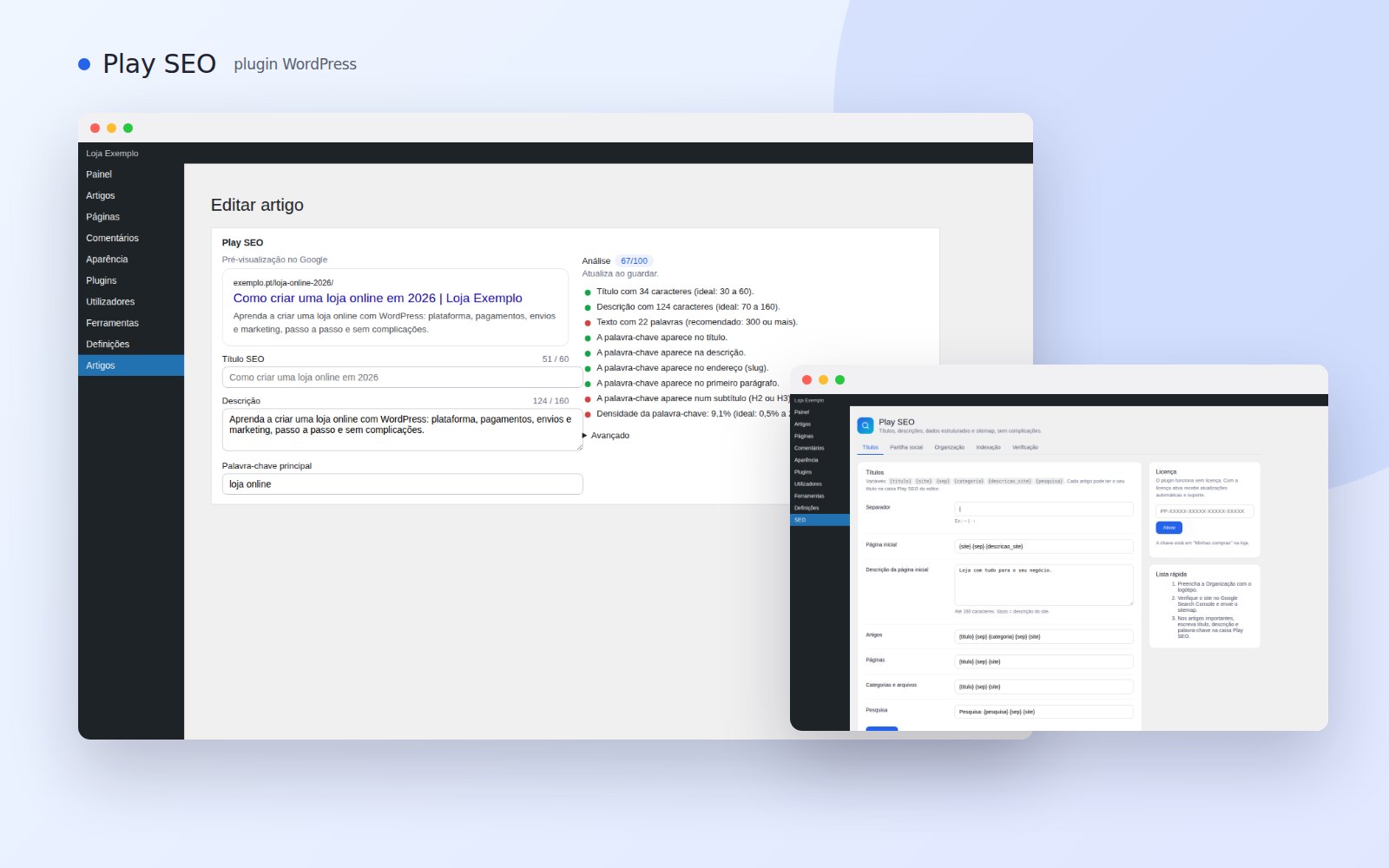Edit the Artigos title template field
This screenshot has width=1389, height=868.
pos(1043,636)
